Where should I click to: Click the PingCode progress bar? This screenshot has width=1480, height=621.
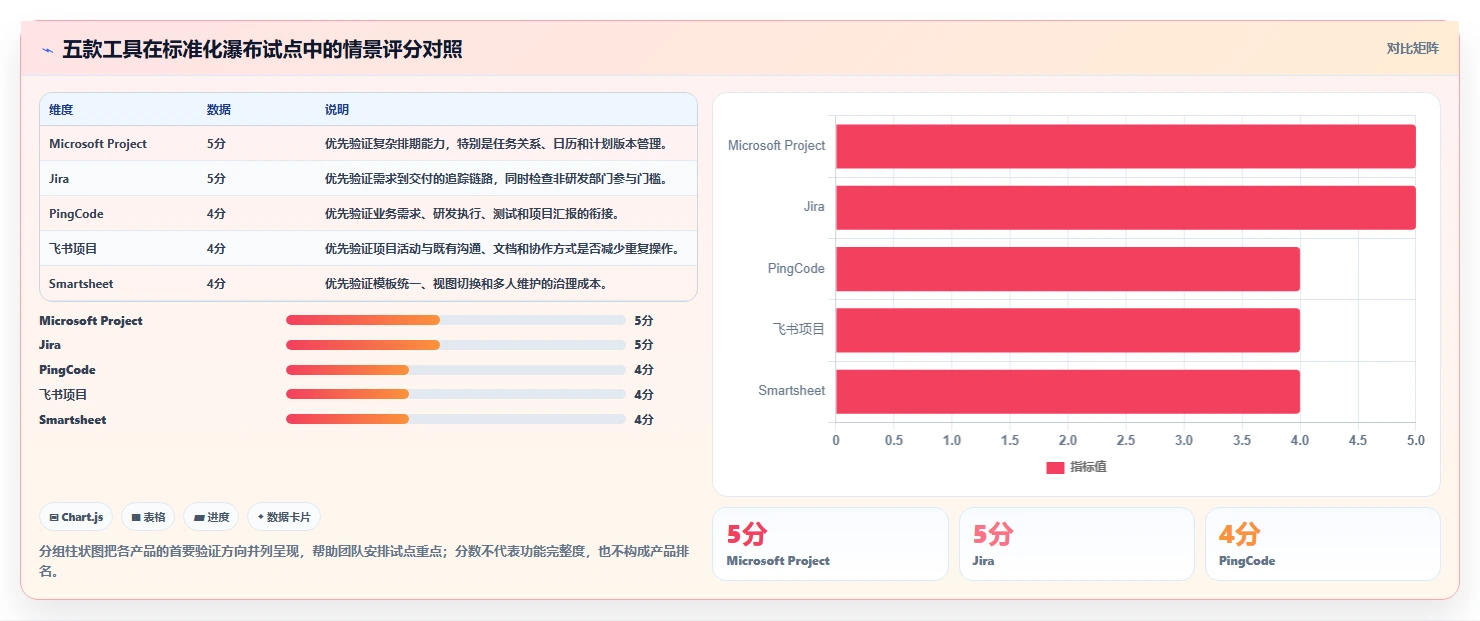[455, 370]
